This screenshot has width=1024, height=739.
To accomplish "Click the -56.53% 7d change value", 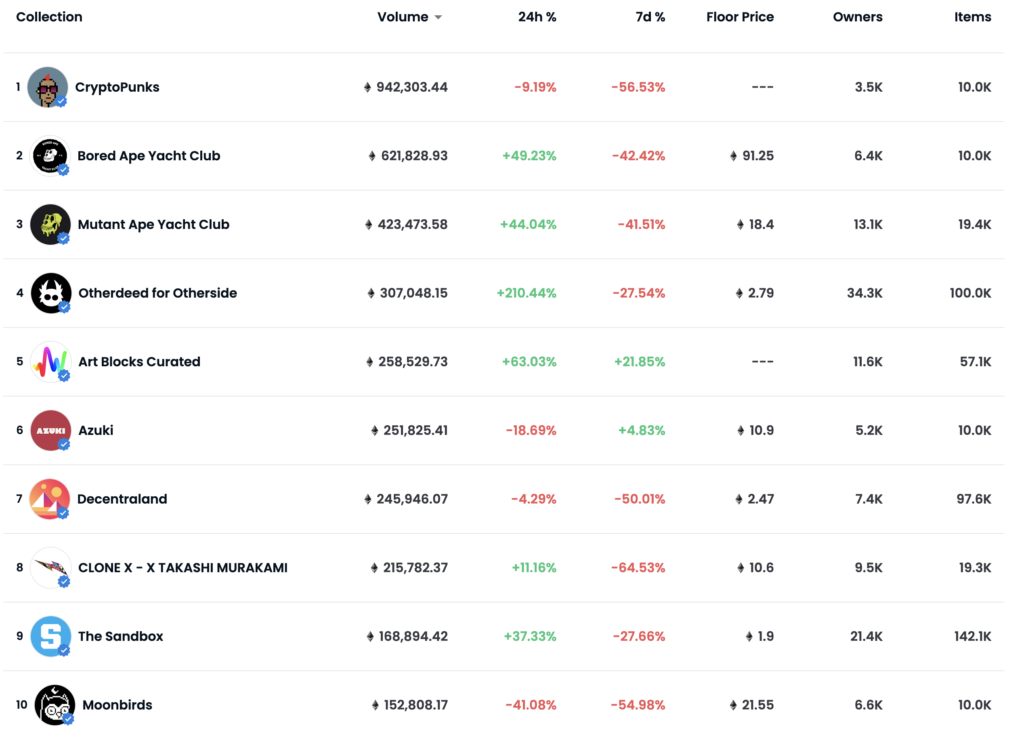I will coord(638,87).
